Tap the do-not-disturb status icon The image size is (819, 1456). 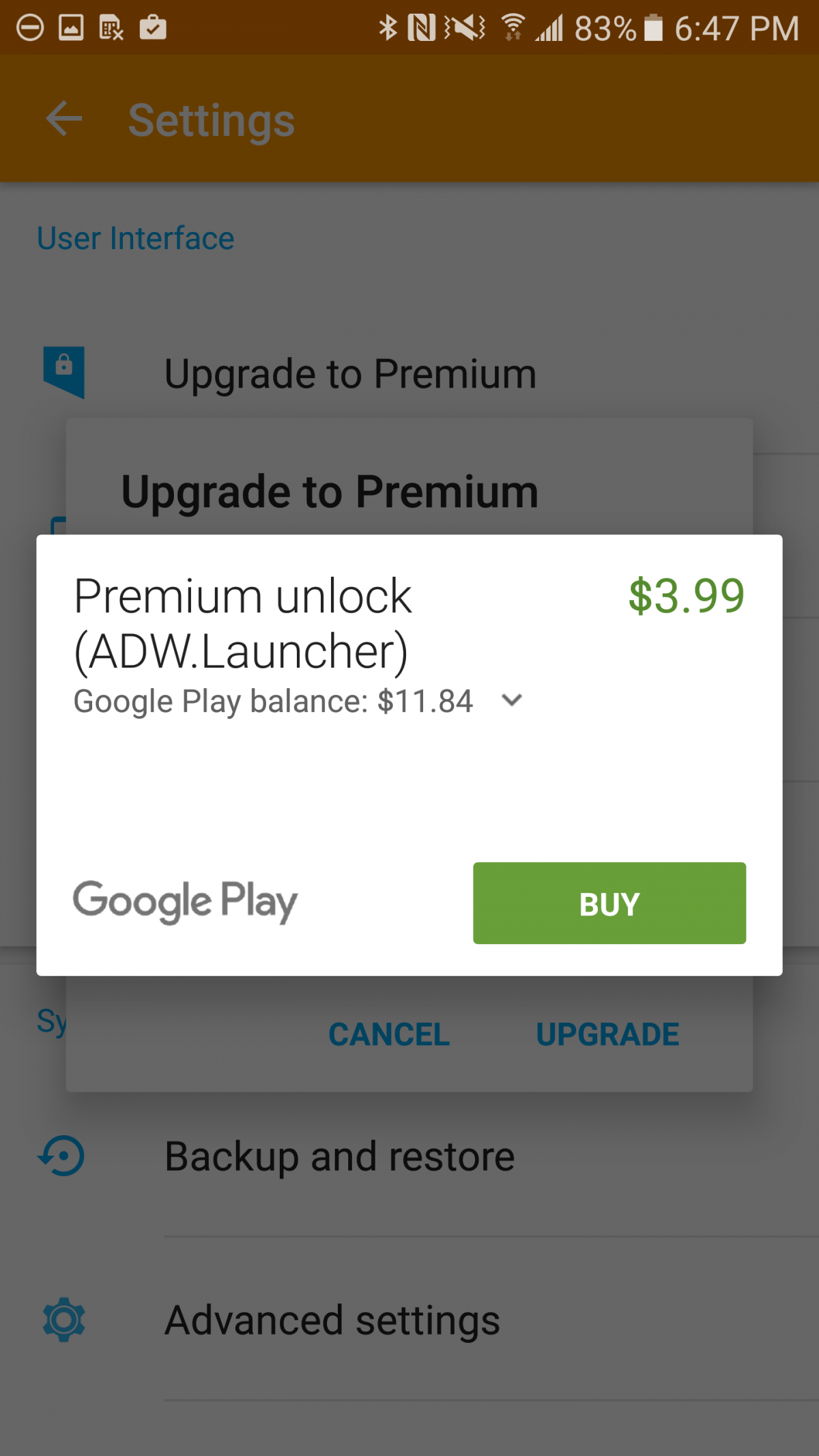point(30,28)
